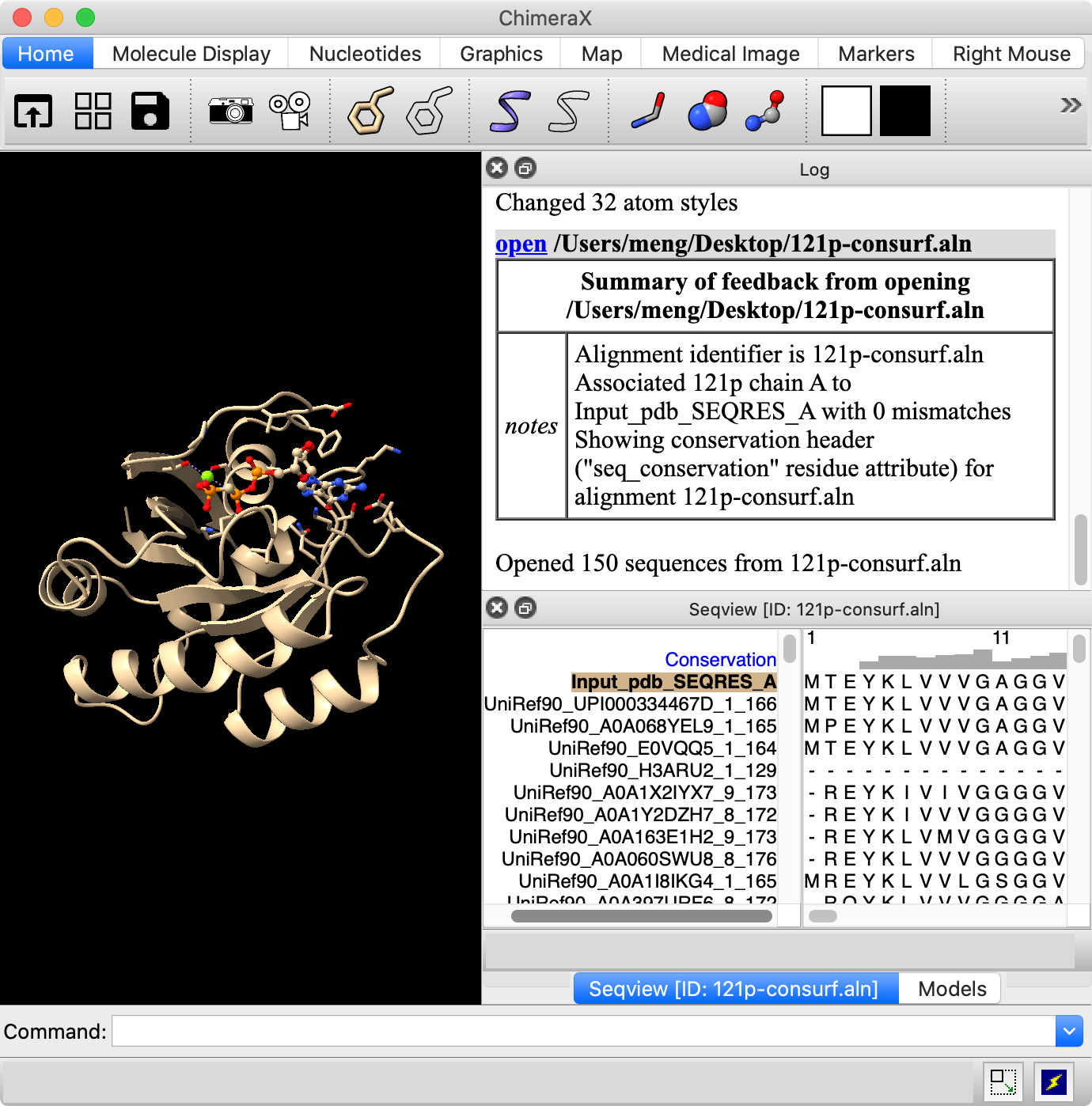Click the movie recording camera icon

(x=290, y=111)
